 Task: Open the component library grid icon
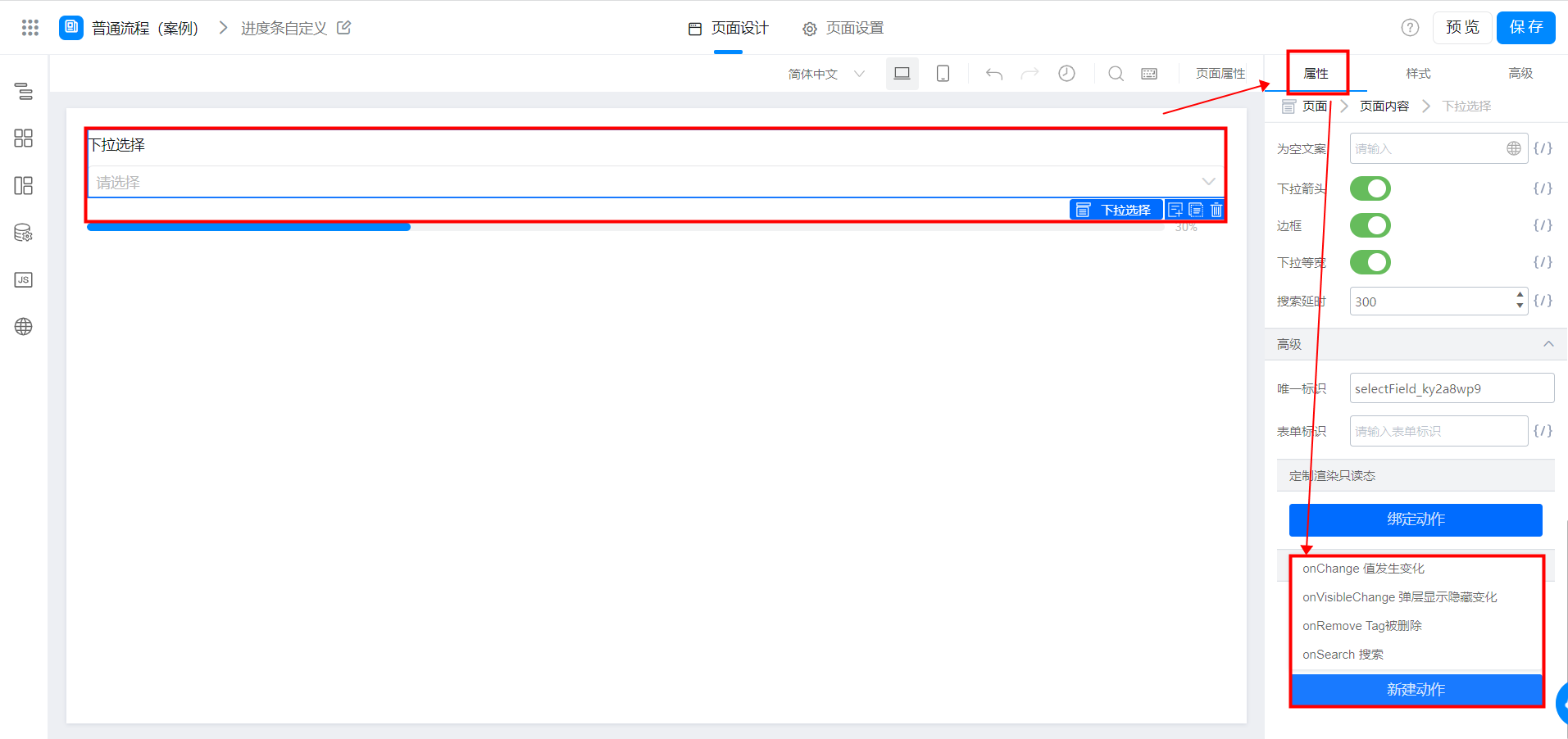point(24,138)
